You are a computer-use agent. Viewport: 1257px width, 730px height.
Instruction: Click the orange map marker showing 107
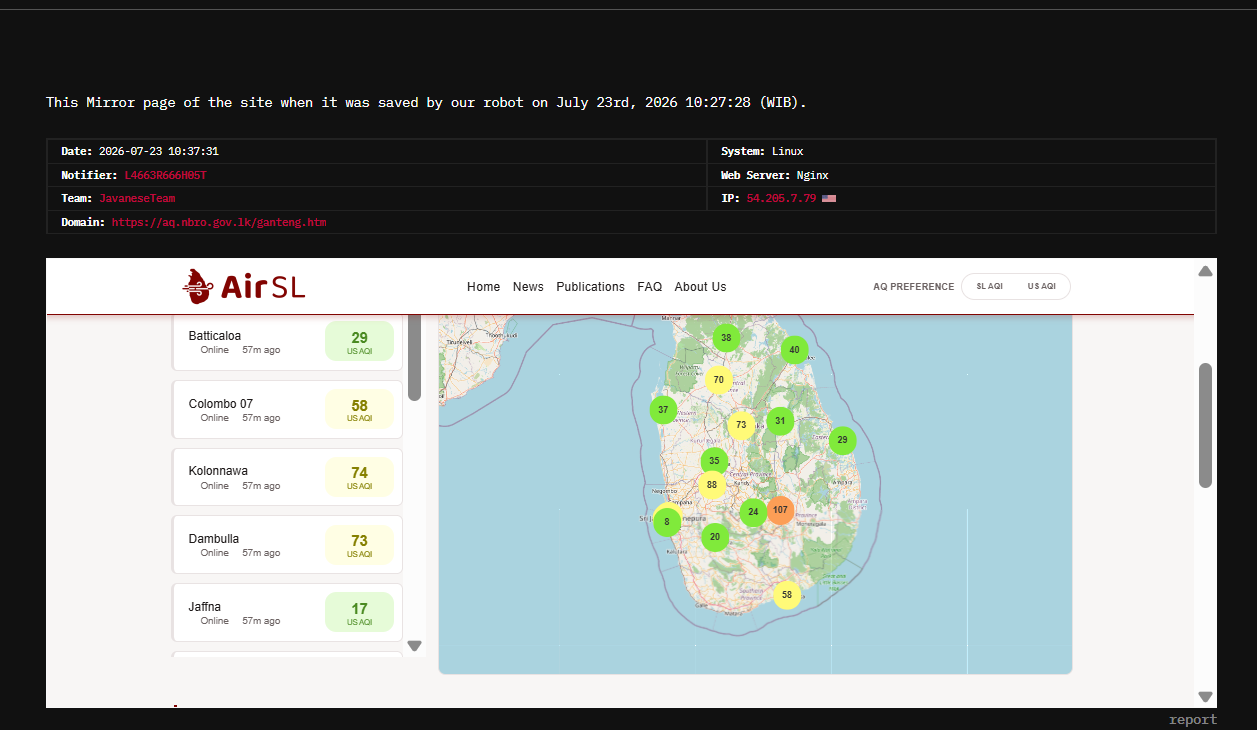tap(780, 510)
